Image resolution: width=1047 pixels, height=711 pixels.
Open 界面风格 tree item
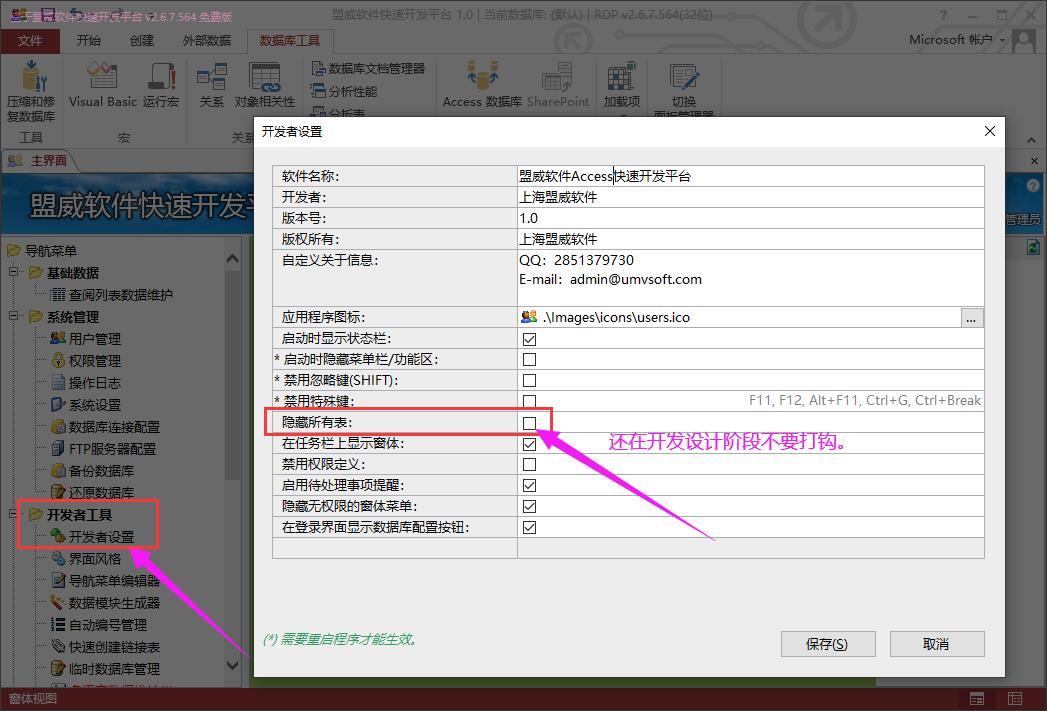[87, 559]
